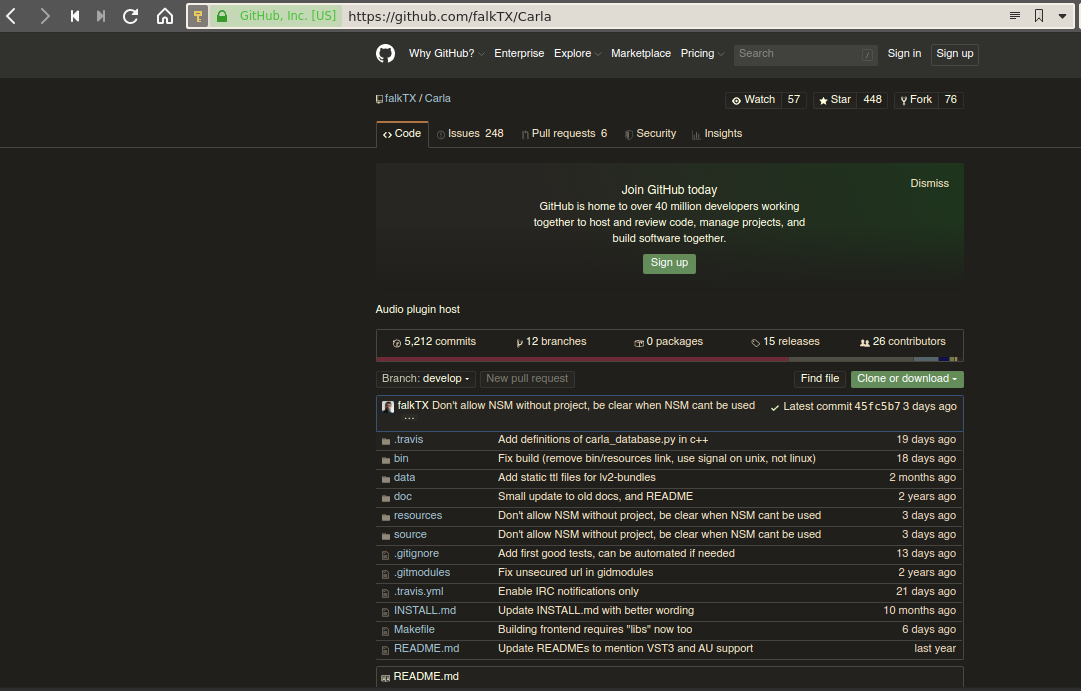Open the address bar dropdown arrow

coord(1062,16)
